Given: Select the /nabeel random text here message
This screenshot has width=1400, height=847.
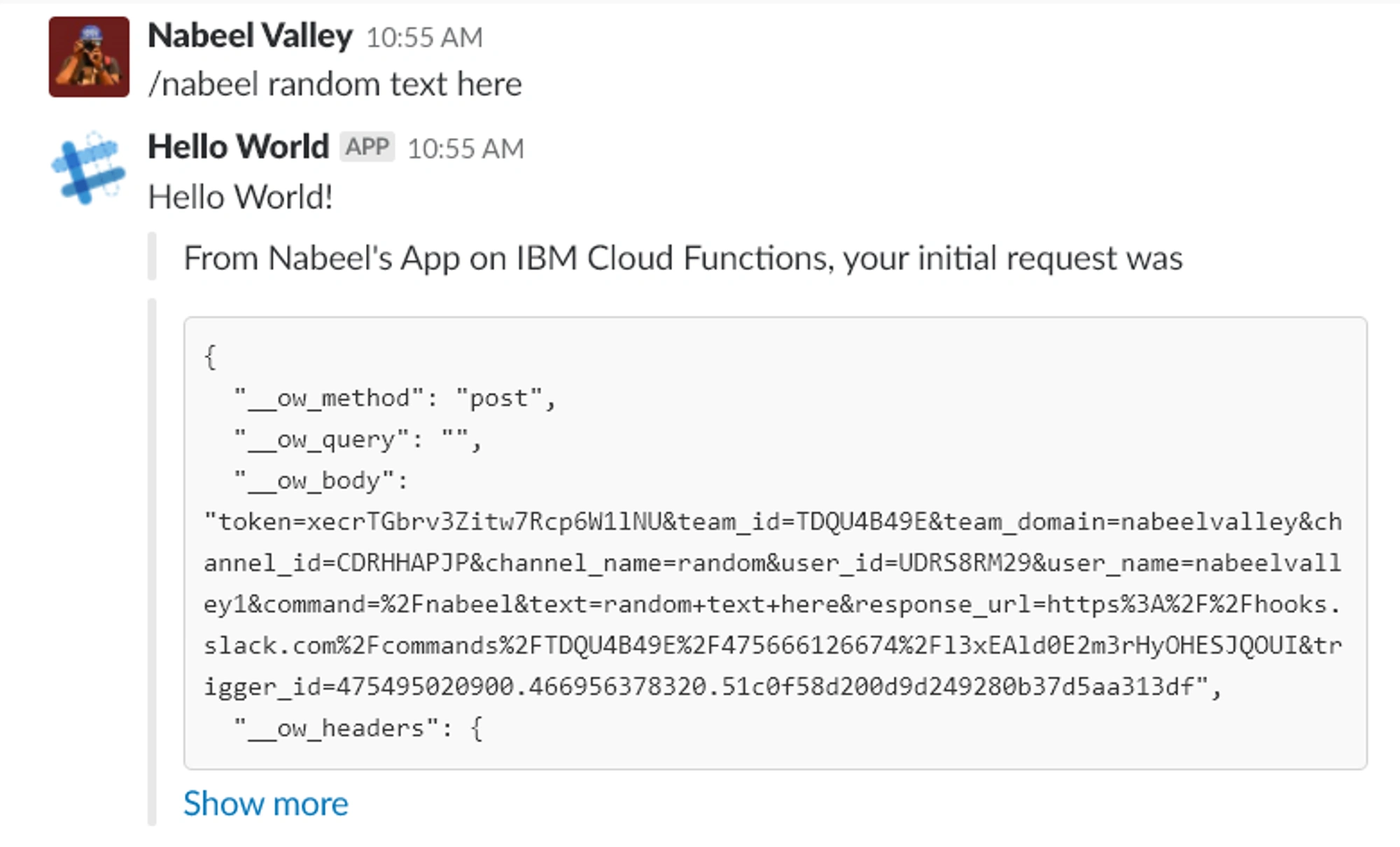Looking at the screenshot, I should click(335, 85).
